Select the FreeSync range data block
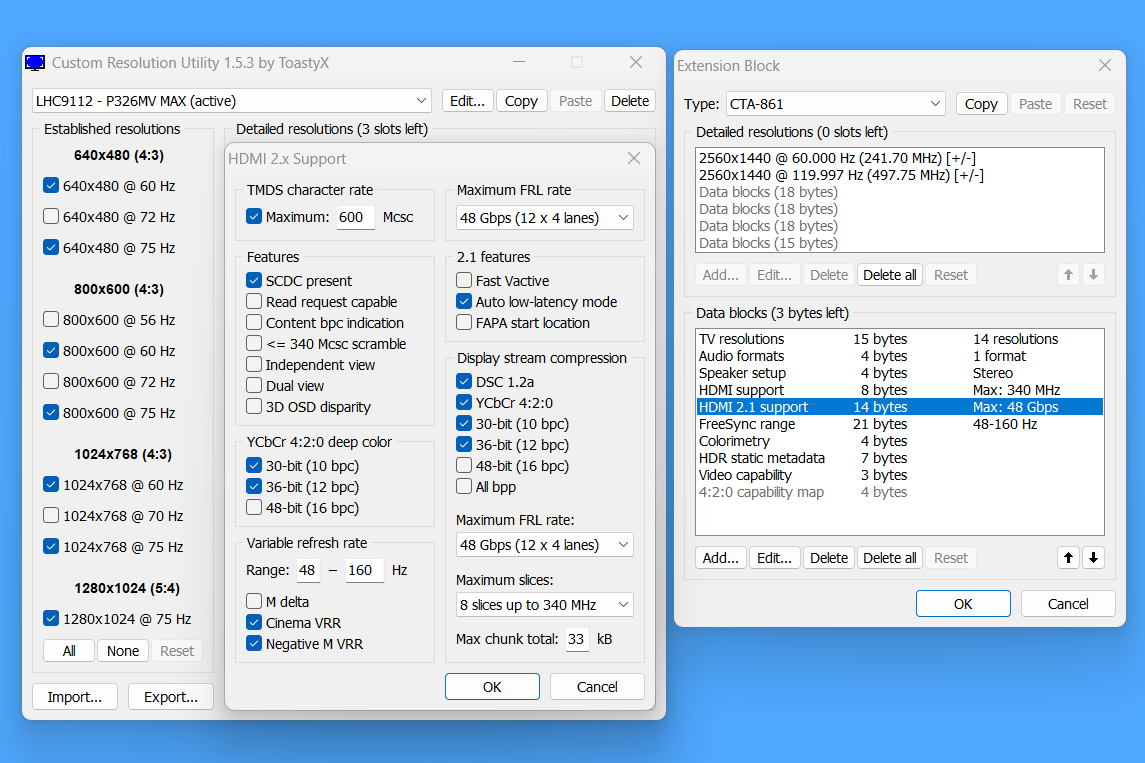This screenshot has width=1145, height=763. (746, 424)
